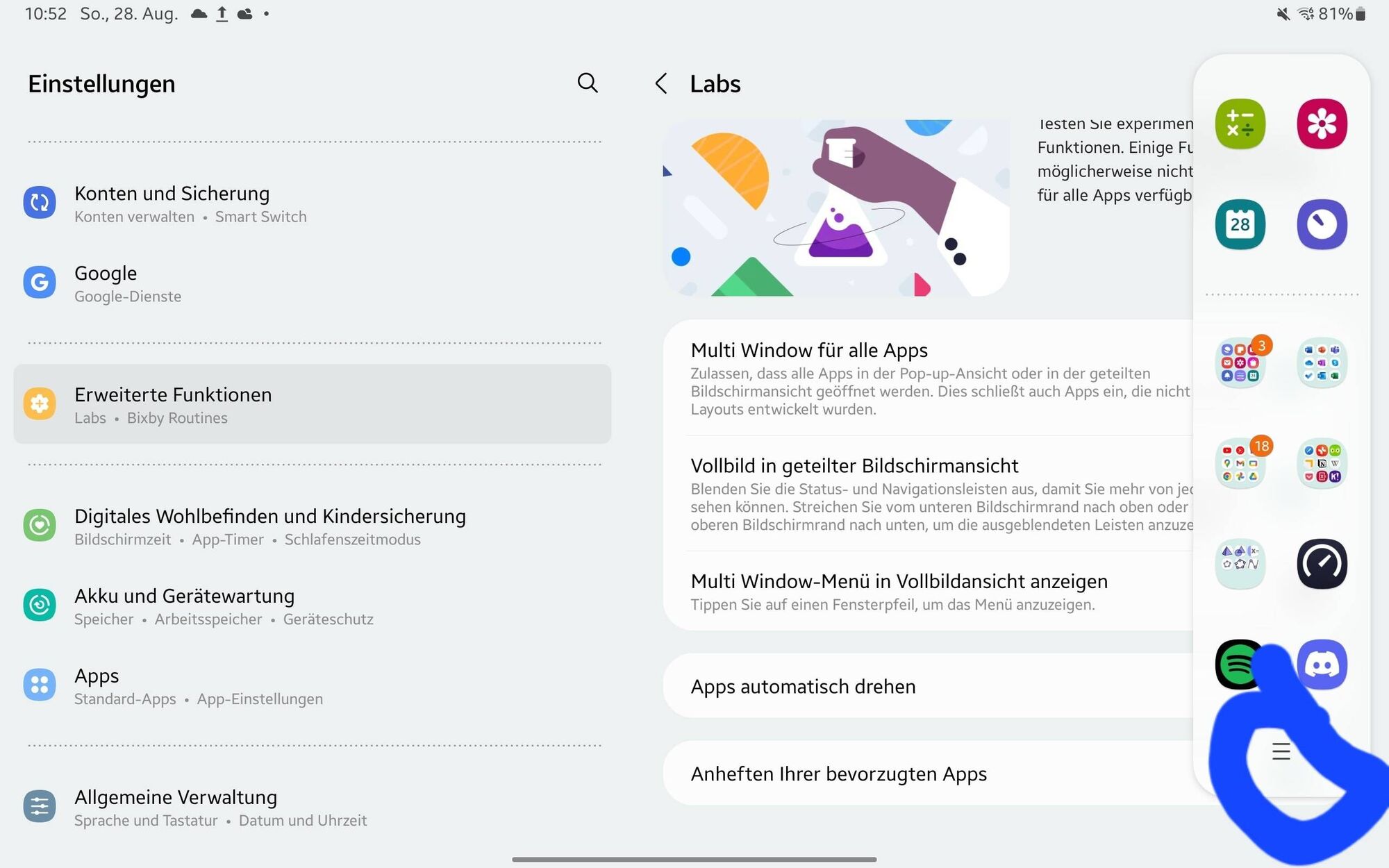Expand the app folder with badge 3
This screenshot has height=868, width=1389.
[x=1240, y=363]
